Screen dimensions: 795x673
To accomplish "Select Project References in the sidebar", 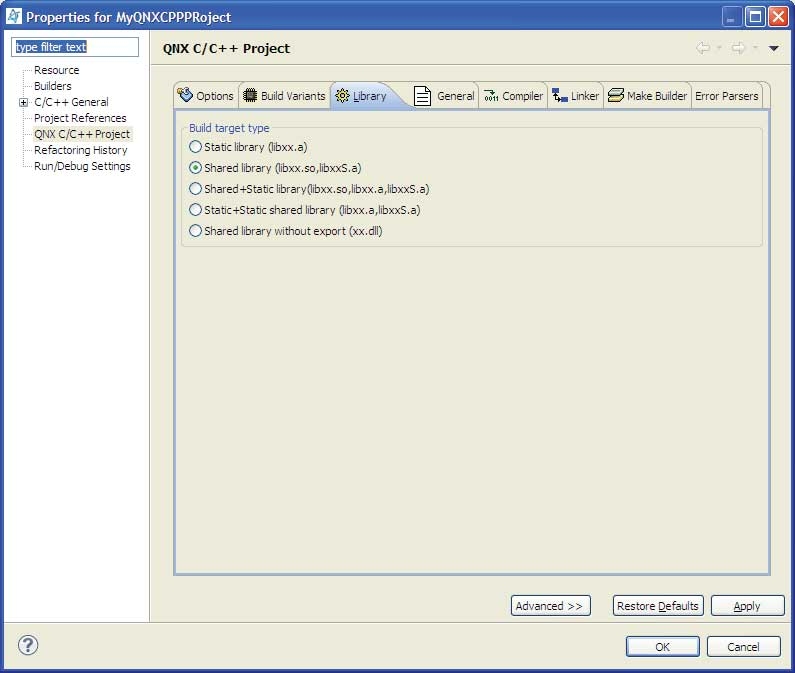I will [80, 118].
